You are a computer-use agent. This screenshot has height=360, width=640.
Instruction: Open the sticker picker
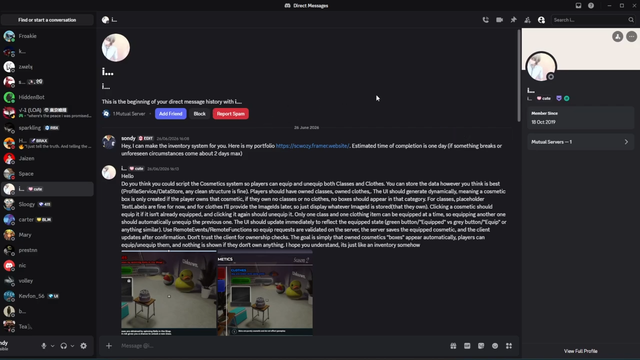tap(481, 346)
